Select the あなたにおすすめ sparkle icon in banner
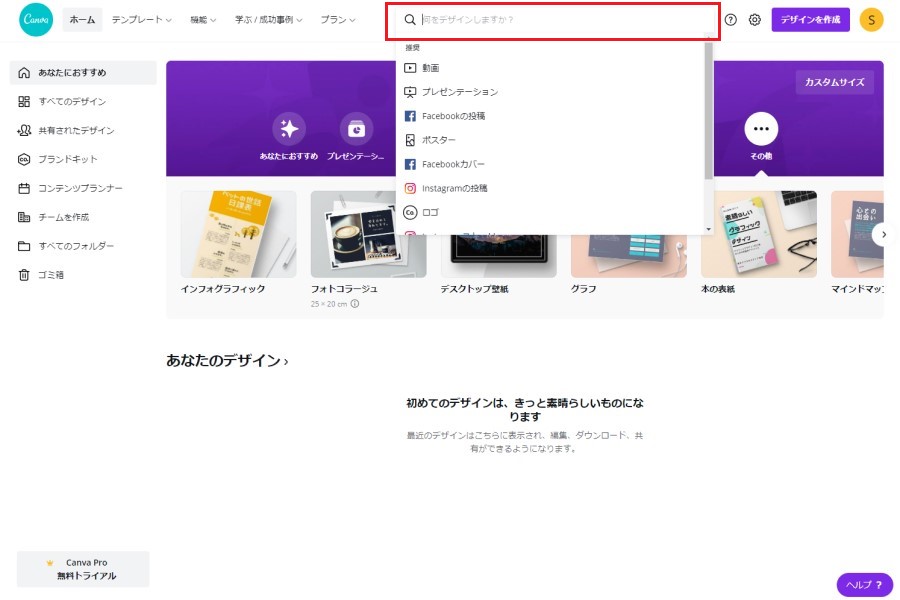Screen dimensions: 900x600 coord(289,129)
